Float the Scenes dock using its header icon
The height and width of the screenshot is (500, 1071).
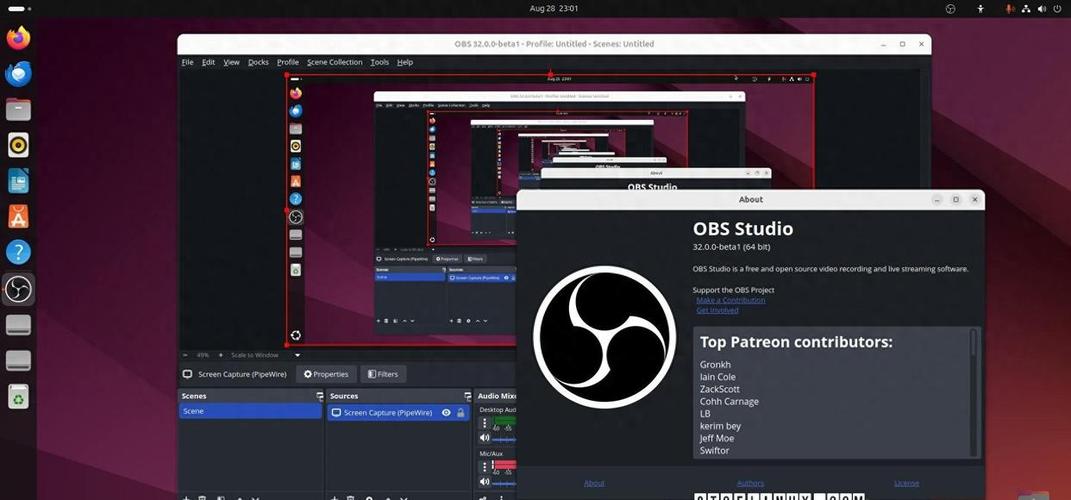[319, 396]
